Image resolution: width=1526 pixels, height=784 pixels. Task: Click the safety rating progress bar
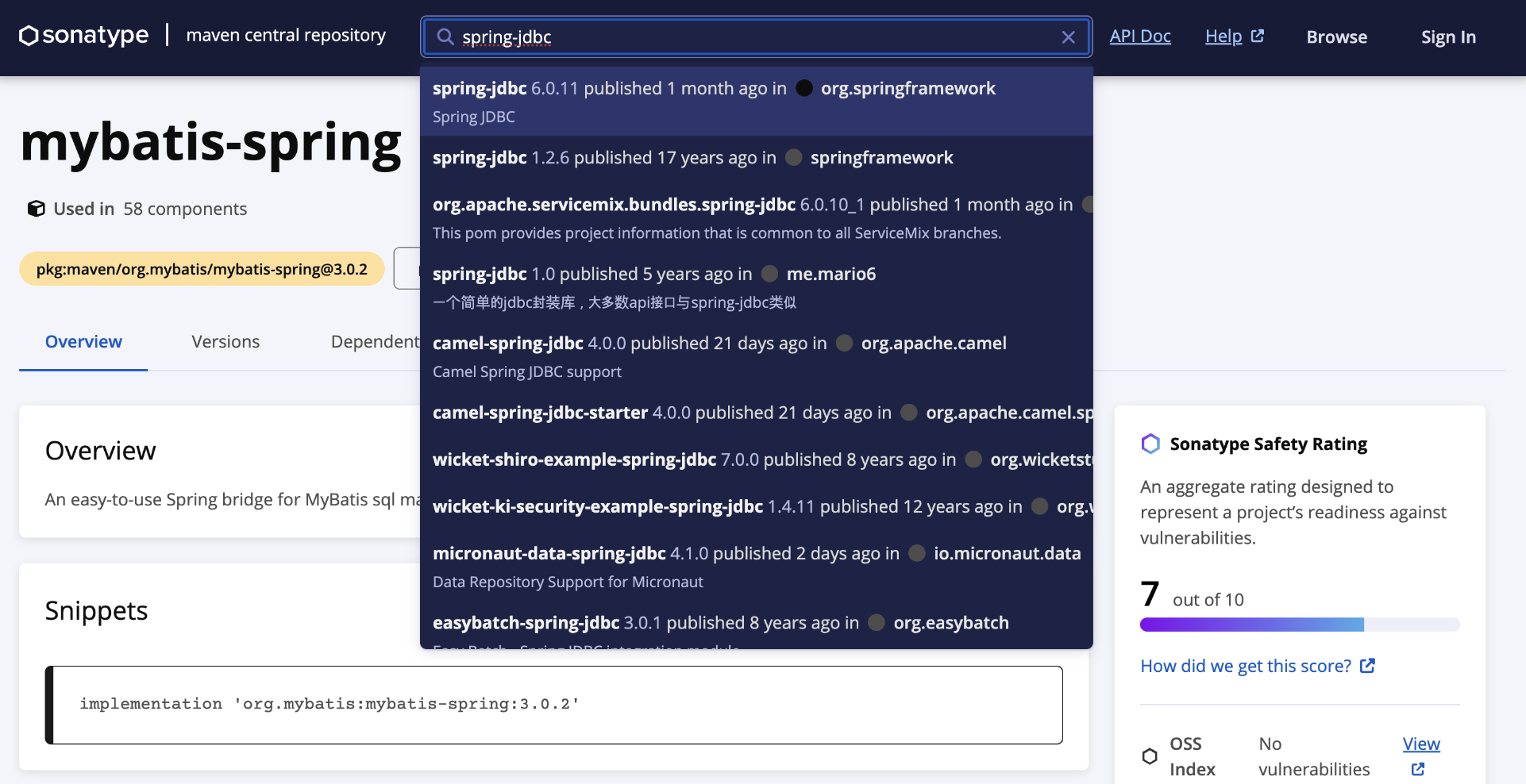click(1300, 625)
